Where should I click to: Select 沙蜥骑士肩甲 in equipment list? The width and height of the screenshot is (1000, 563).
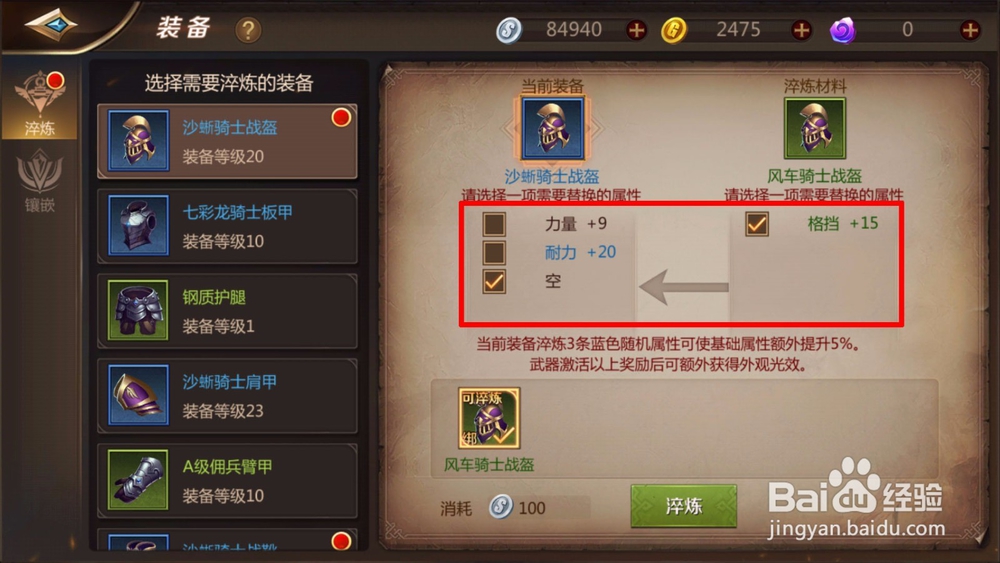pyautogui.click(x=227, y=395)
